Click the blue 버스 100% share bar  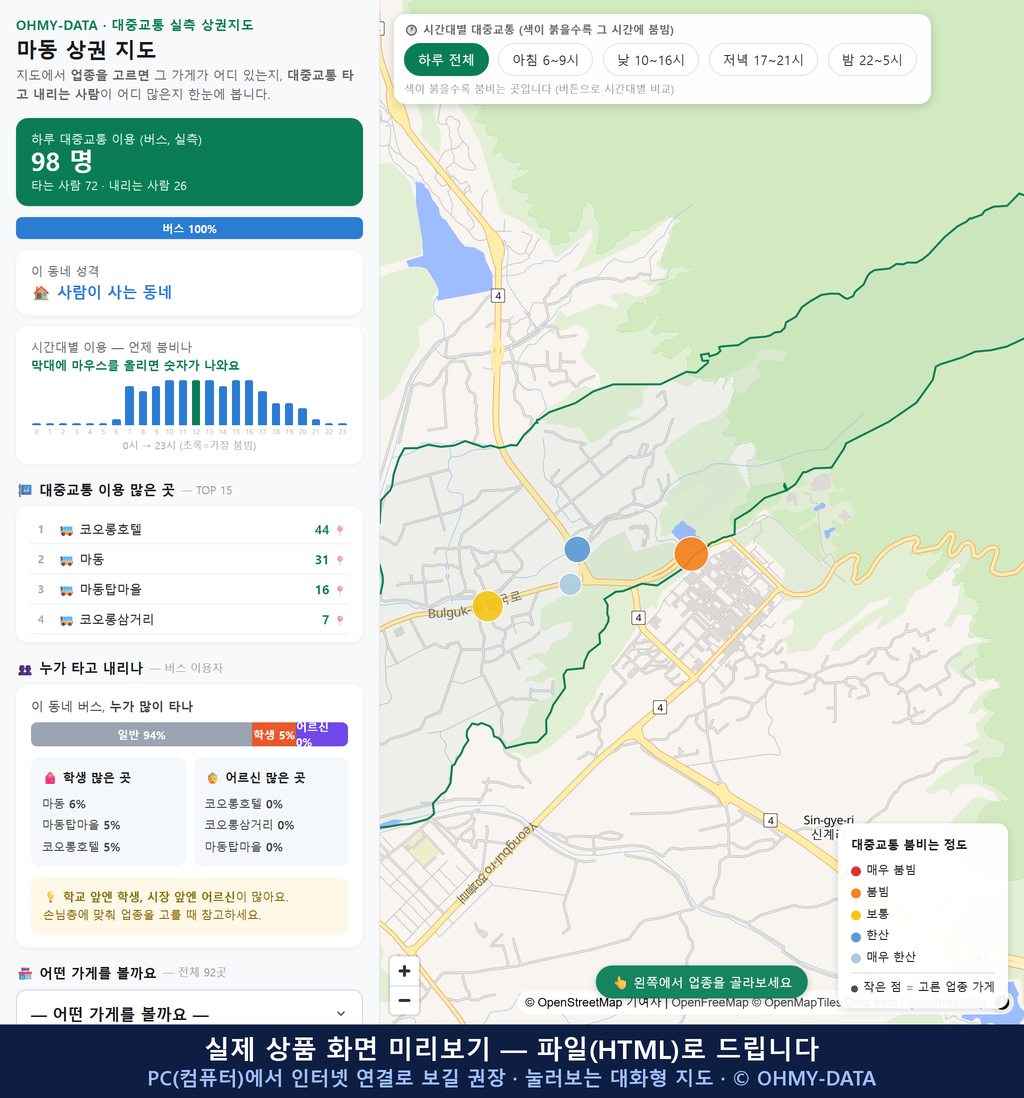pos(189,228)
